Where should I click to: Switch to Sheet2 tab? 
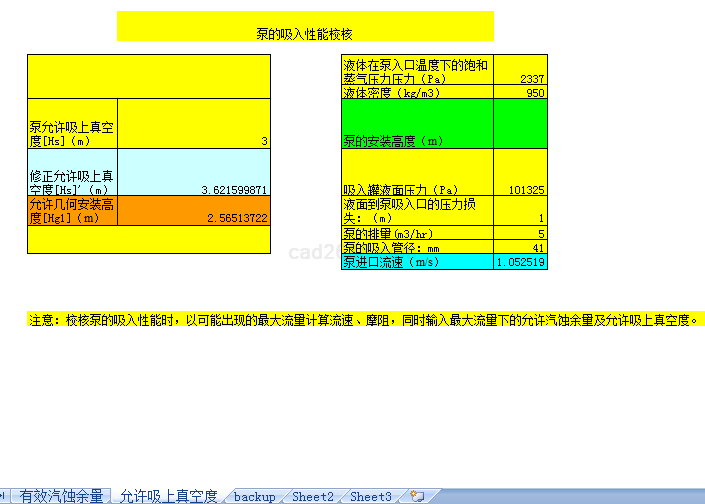coord(312,496)
